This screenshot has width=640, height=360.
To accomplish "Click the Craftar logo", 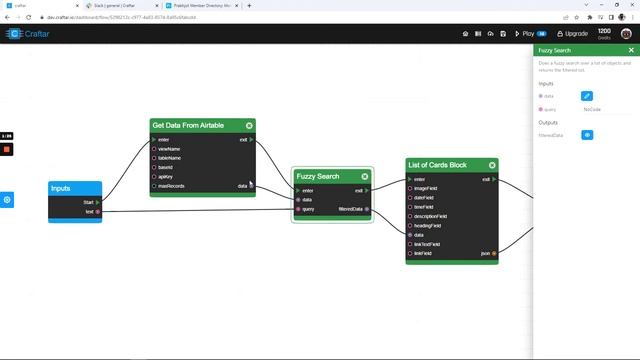I will [28, 34].
